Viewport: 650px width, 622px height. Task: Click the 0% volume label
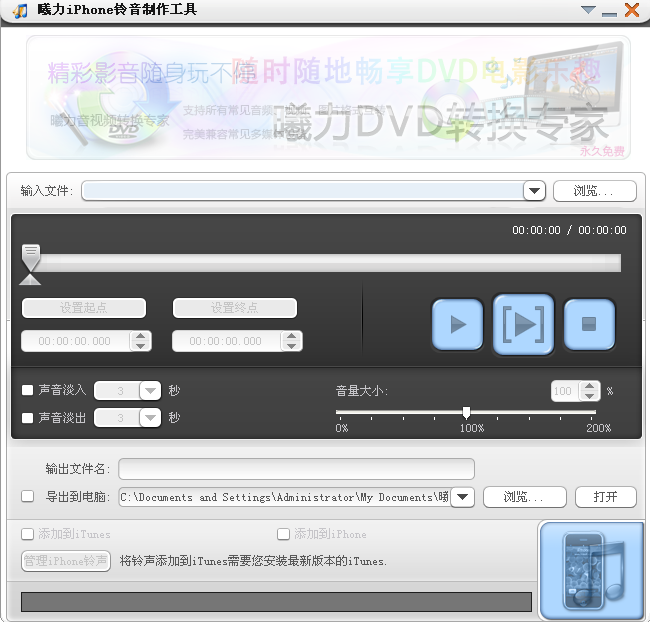pyautogui.click(x=342, y=428)
